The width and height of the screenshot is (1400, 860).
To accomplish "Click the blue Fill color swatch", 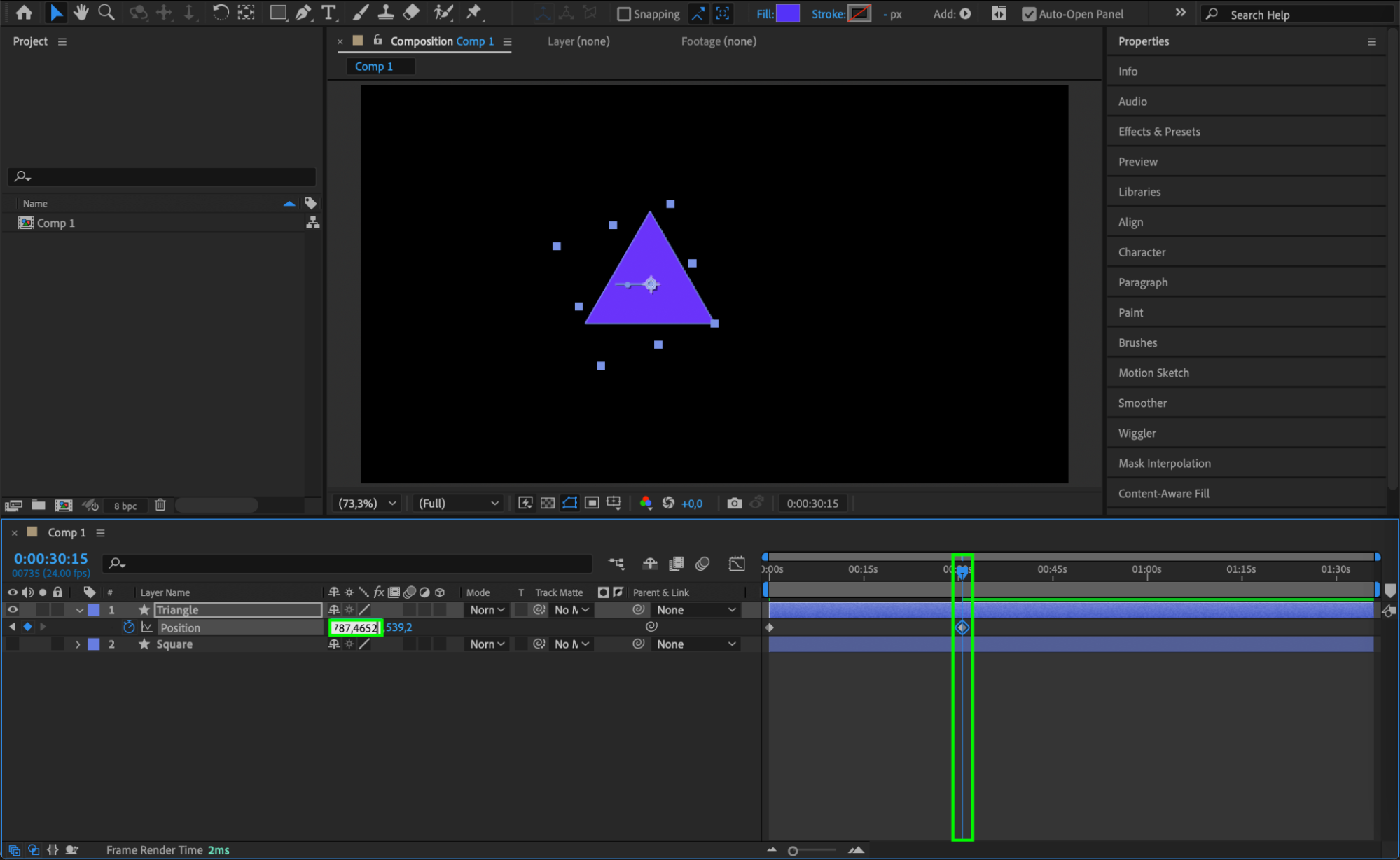I will click(x=788, y=13).
